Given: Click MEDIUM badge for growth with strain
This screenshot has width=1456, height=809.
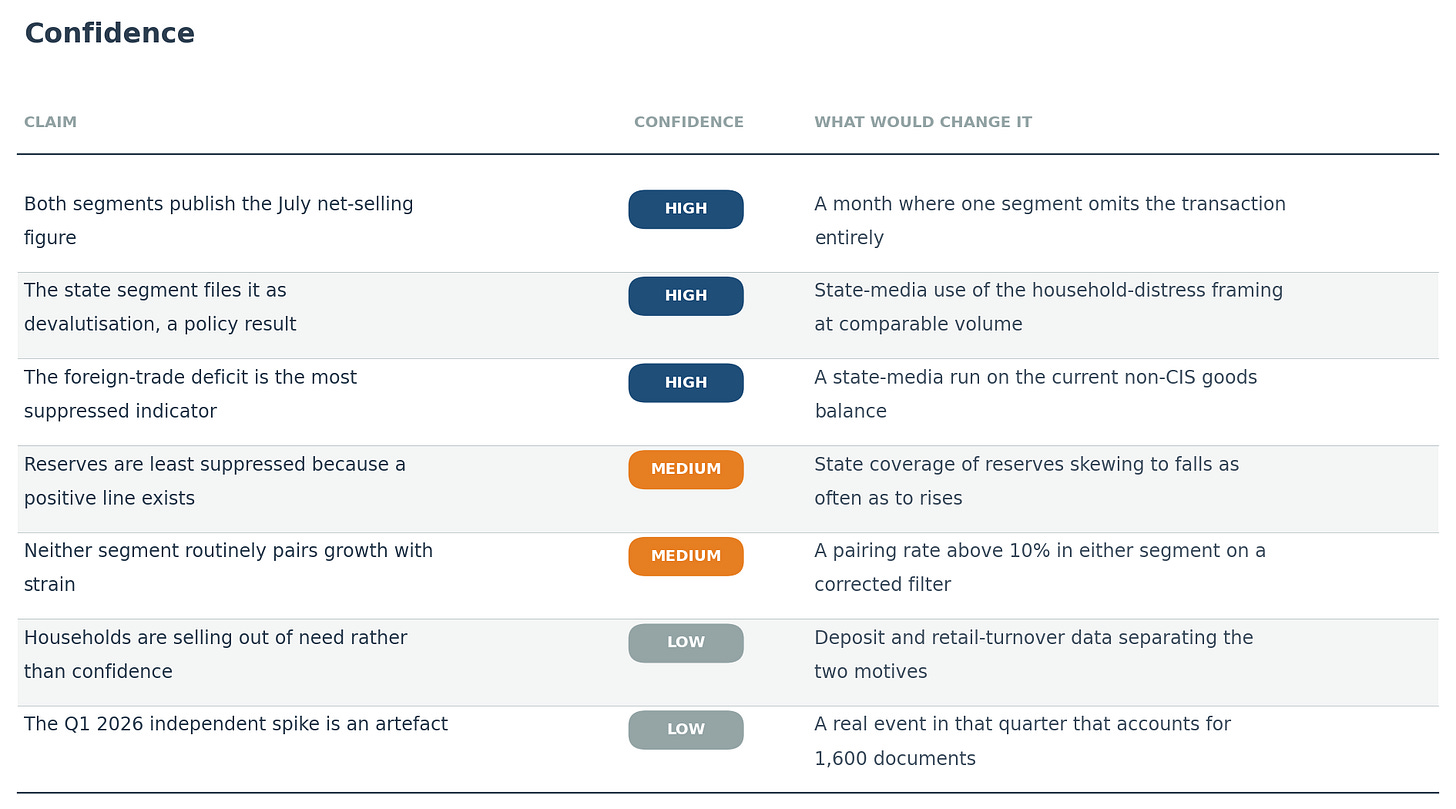Looking at the screenshot, I should coord(686,556).
